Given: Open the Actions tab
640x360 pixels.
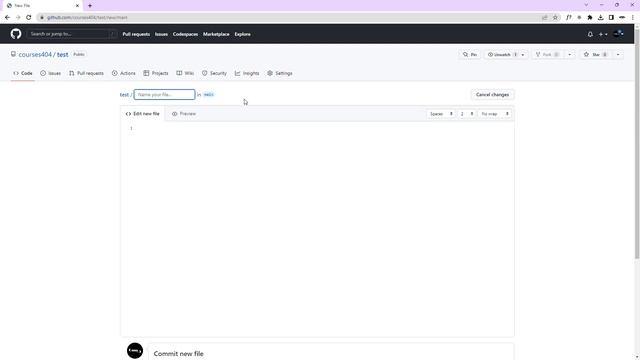Looking at the screenshot, I should 124,73.
